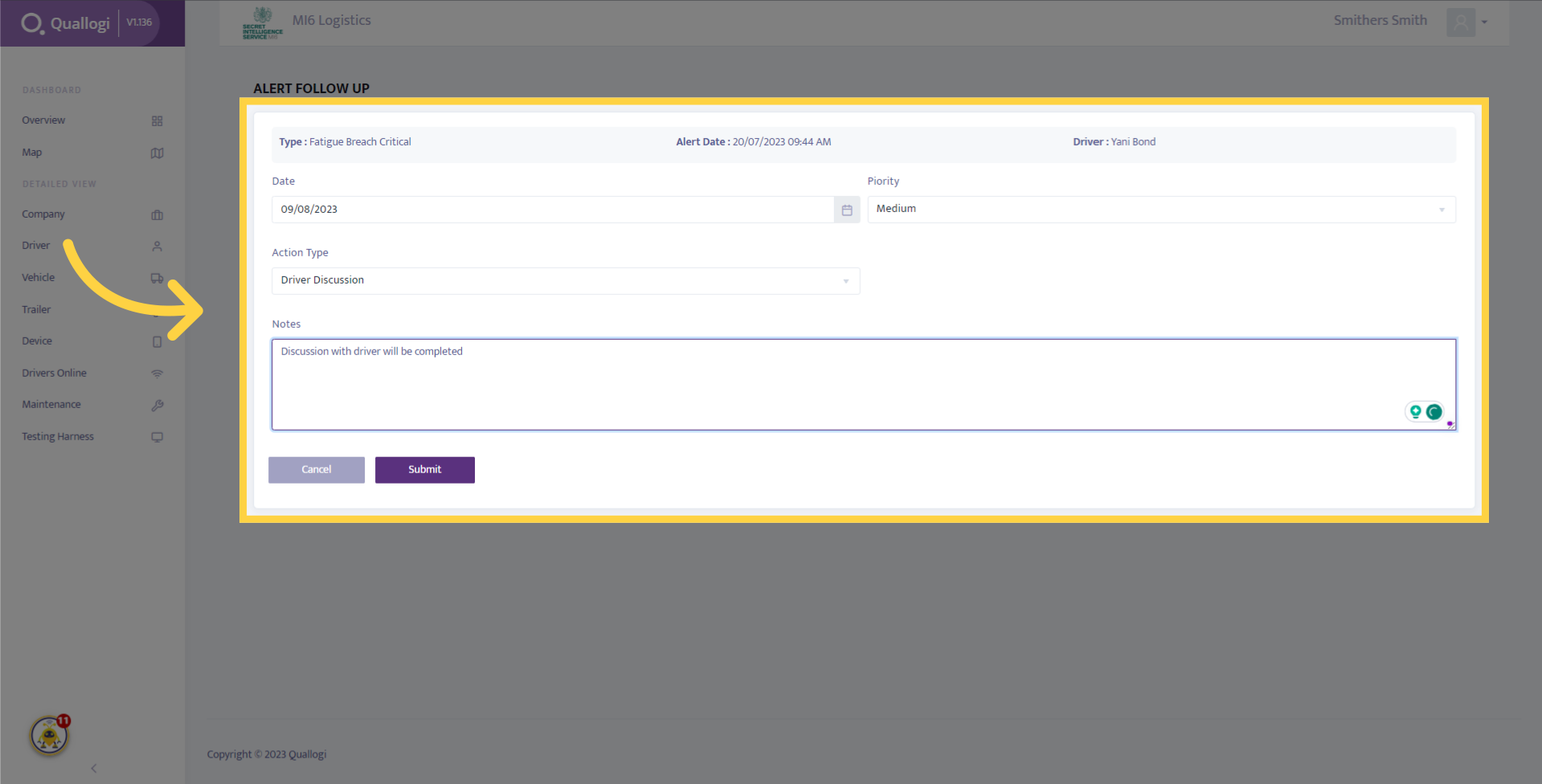The width and height of the screenshot is (1542, 784).
Task: Click the Driver person icon
Action: (x=157, y=247)
